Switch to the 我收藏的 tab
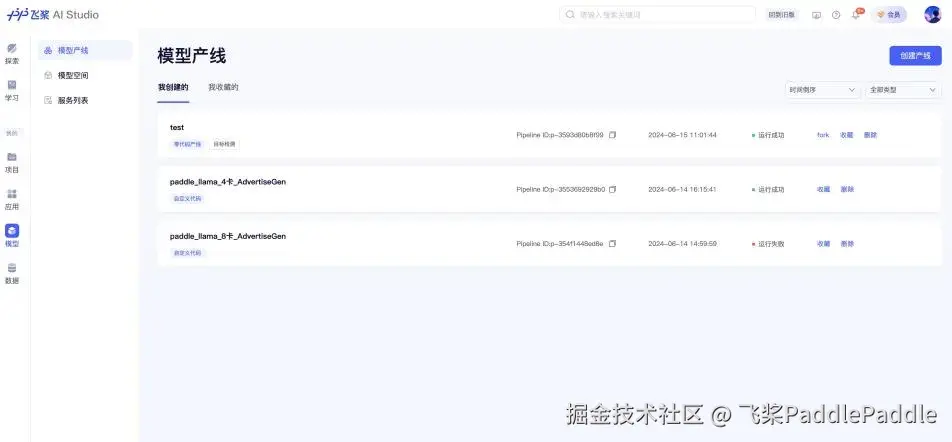The width and height of the screenshot is (952, 442). [x=223, y=87]
